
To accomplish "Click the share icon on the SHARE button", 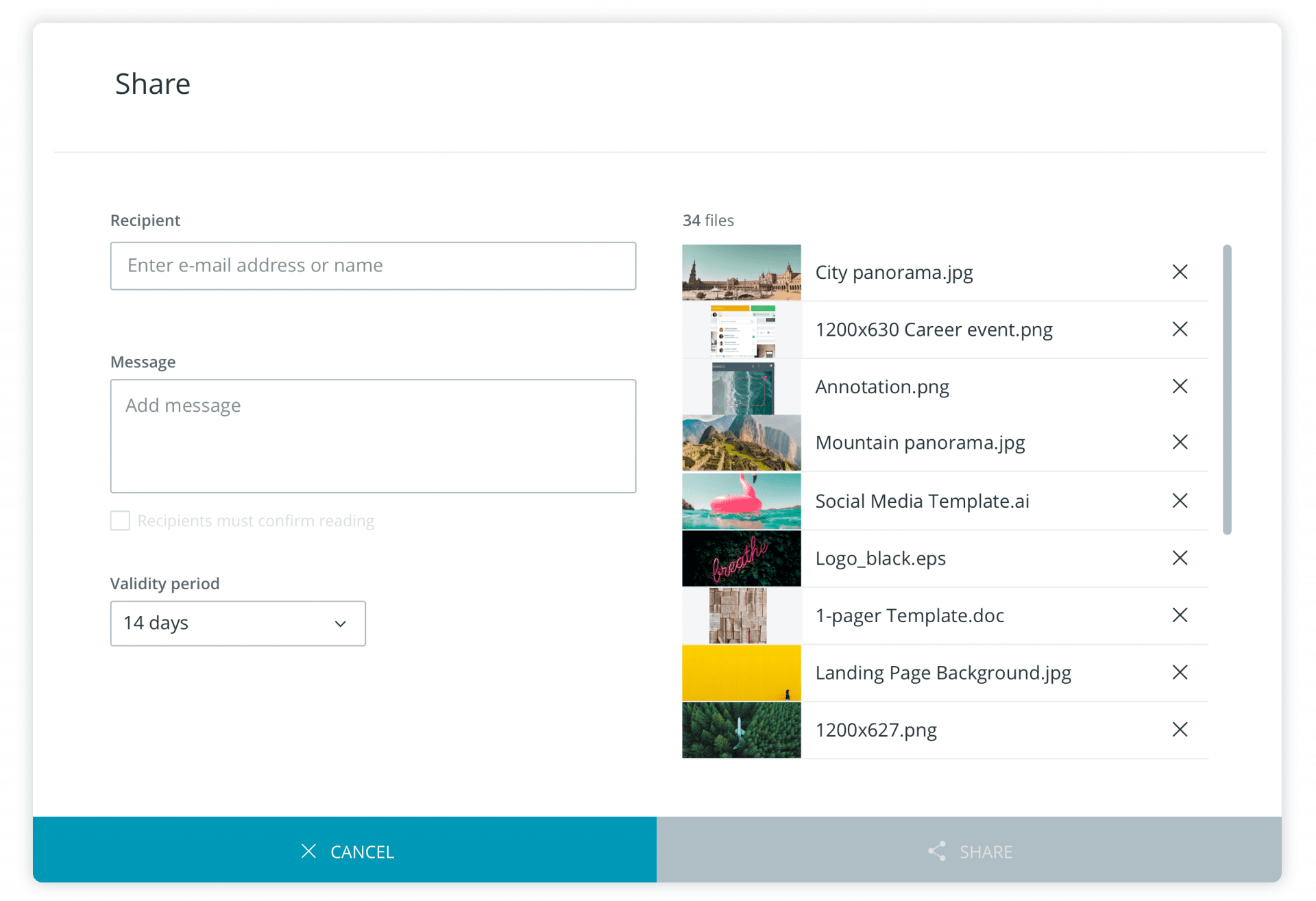I will [937, 851].
